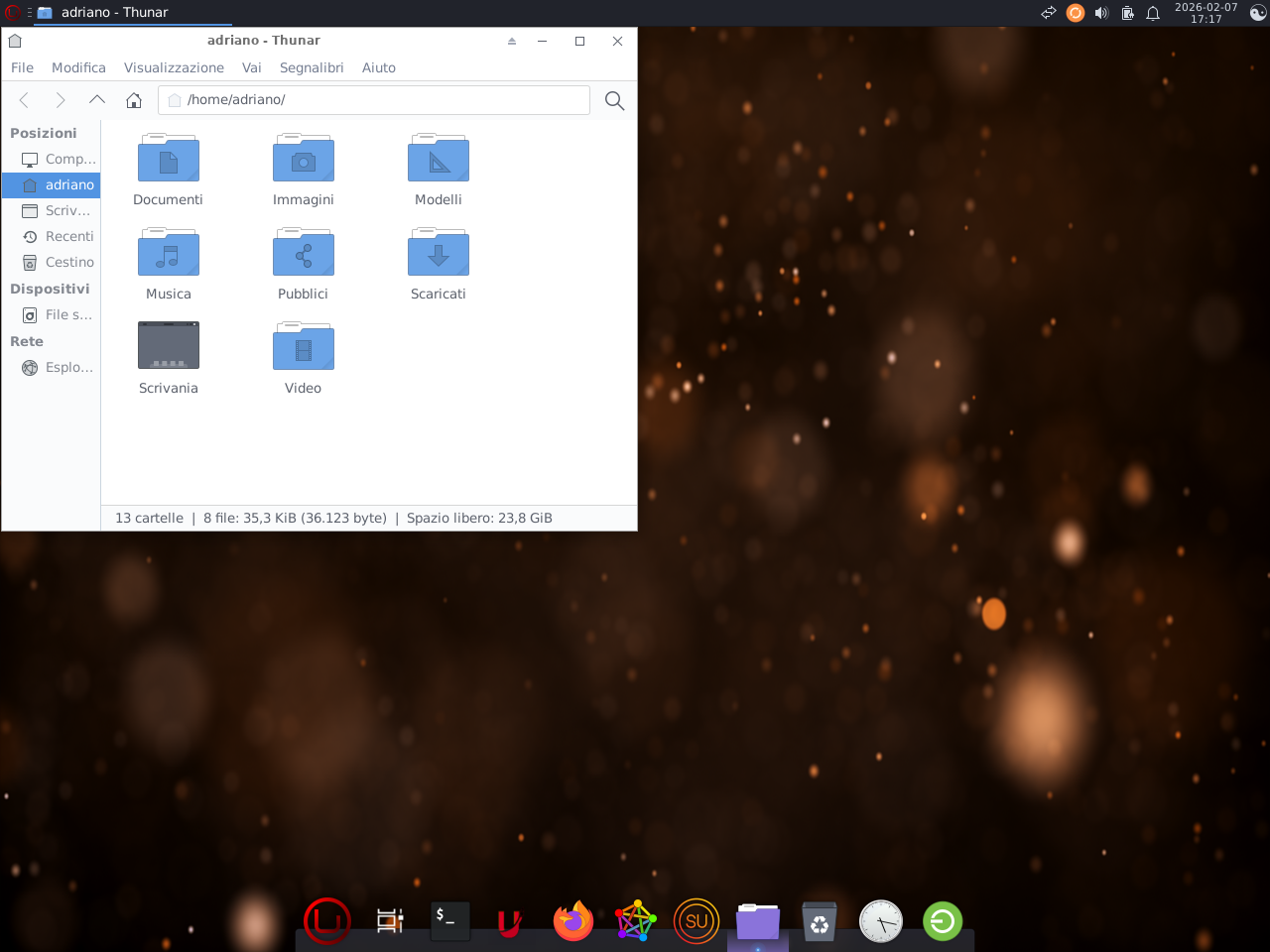Image resolution: width=1270 pixels, height=952 pixels.
Task: Click the home directory toolbar icon
Action: (x=134, y=100)
